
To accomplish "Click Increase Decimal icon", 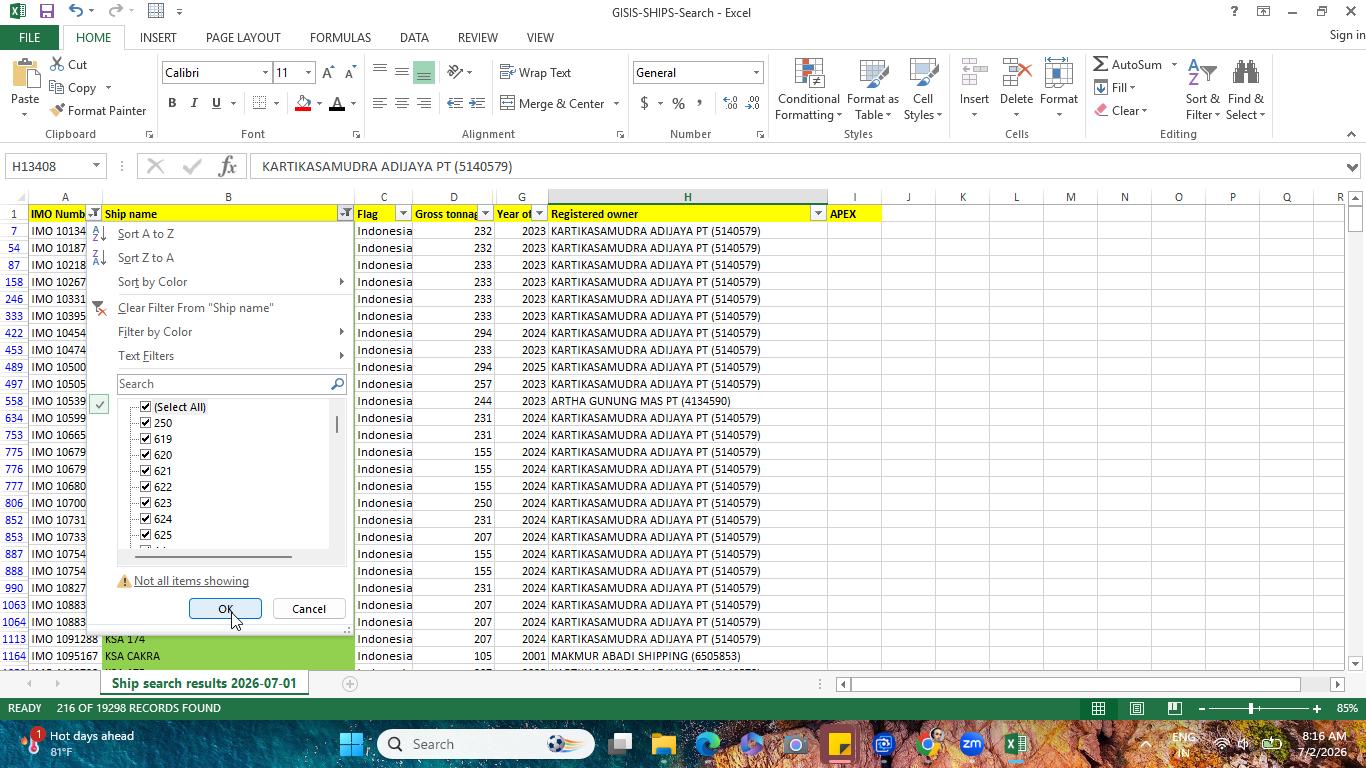I will (x=730, y=103).
